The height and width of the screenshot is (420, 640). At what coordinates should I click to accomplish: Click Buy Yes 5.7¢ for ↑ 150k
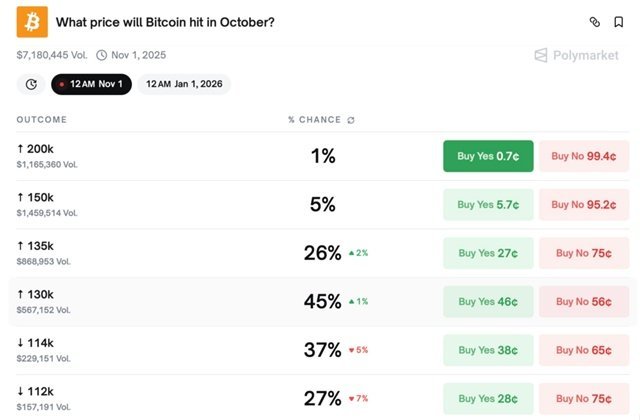488,204
